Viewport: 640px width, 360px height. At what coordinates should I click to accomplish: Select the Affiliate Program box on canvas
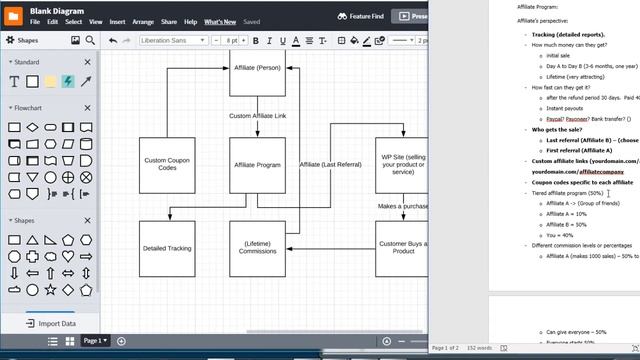coord(257,165)
